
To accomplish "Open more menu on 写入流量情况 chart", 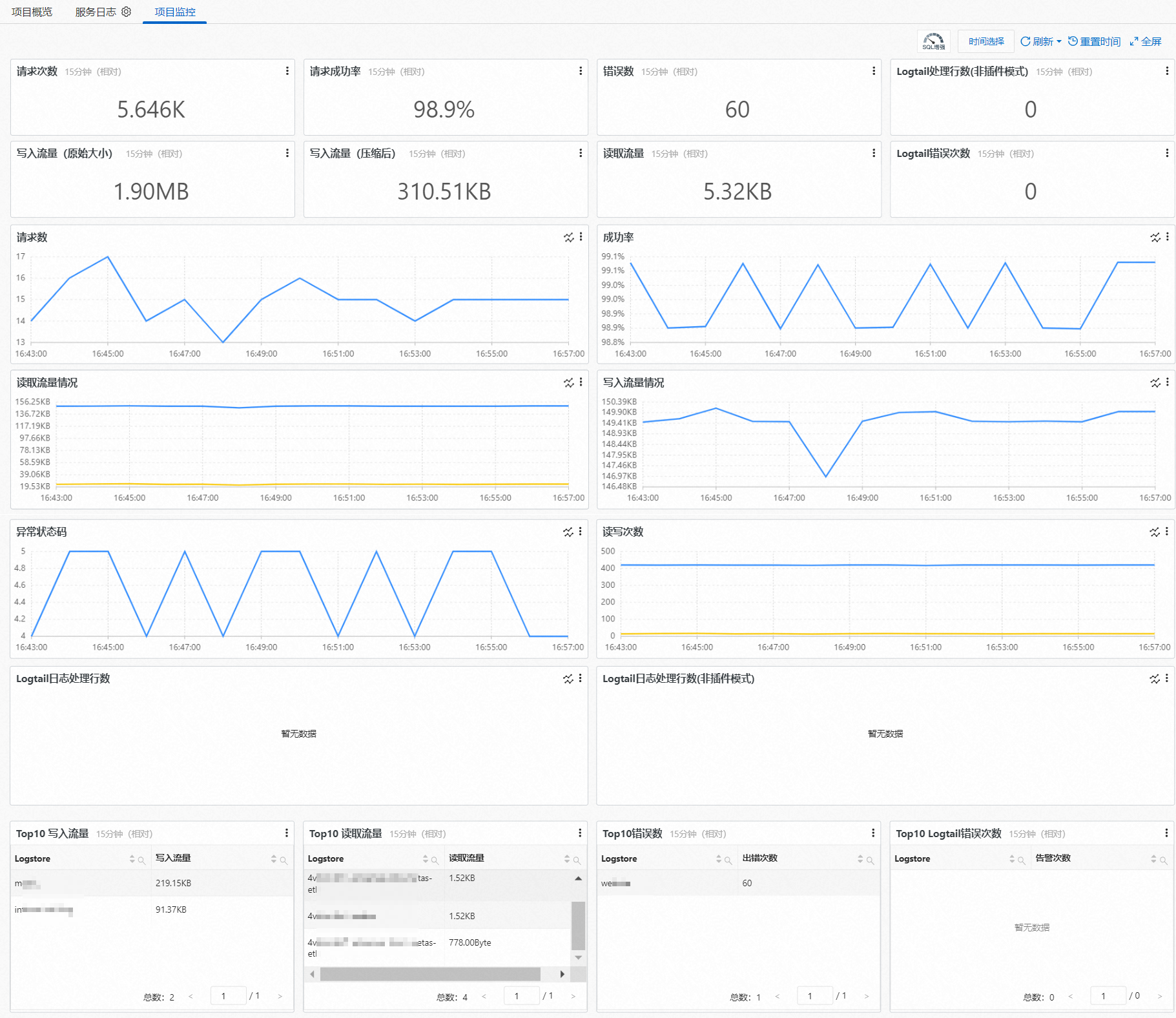I will point(1168,382).
